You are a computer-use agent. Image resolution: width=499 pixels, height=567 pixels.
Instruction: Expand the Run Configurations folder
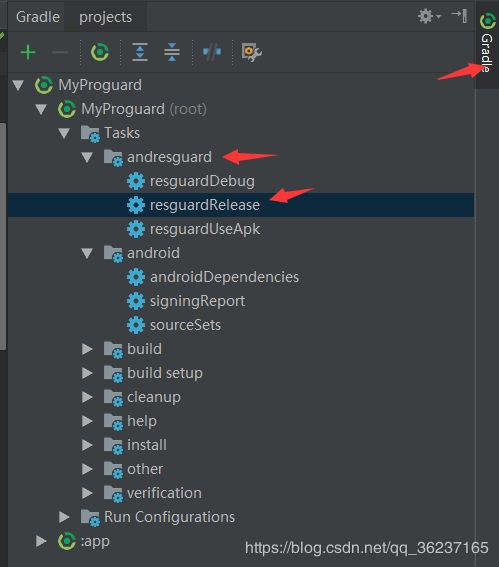pyautogui.click(x=64, y=517)
